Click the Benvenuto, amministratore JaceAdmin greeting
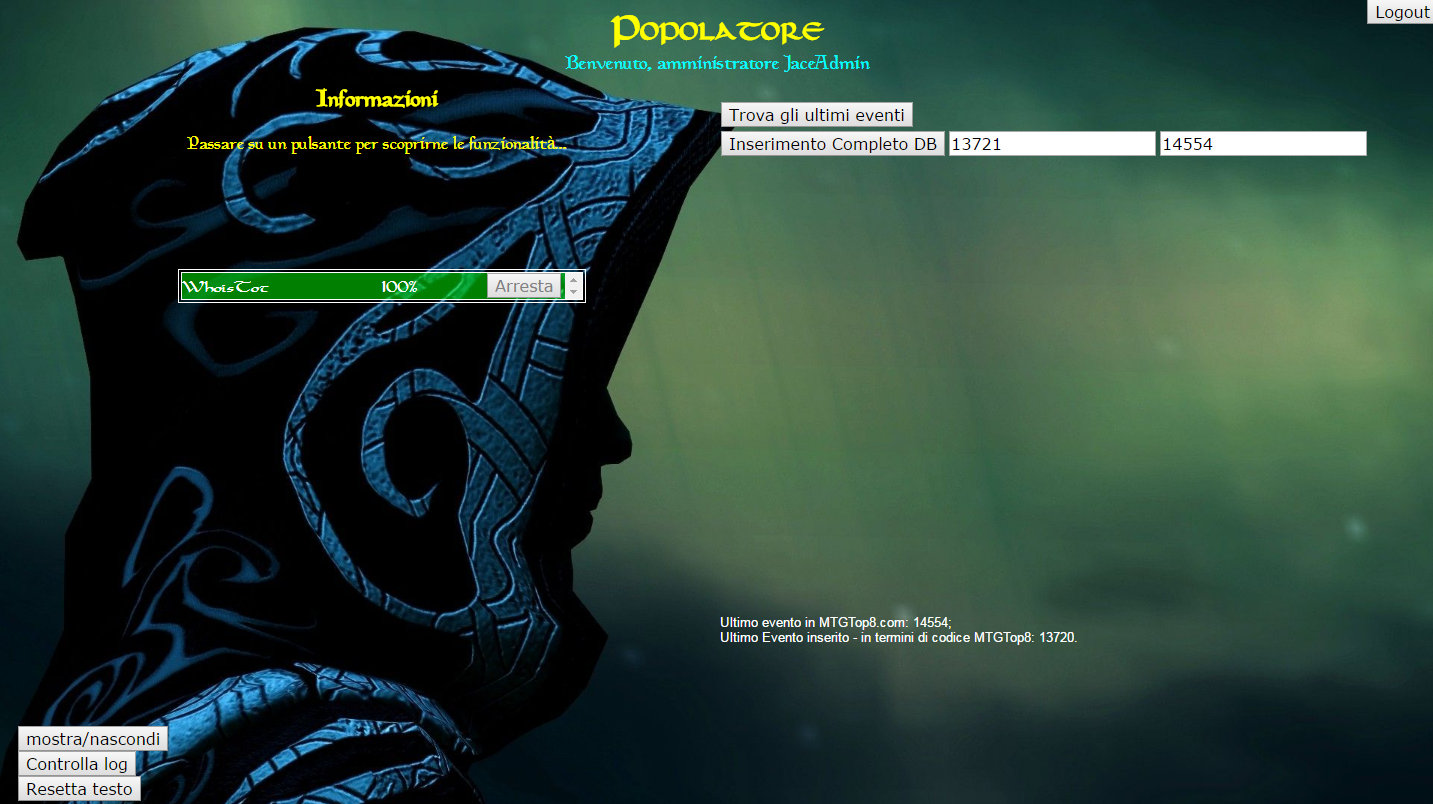The height and width of the screenshot is (804, 1433). (x=717, y=63)
